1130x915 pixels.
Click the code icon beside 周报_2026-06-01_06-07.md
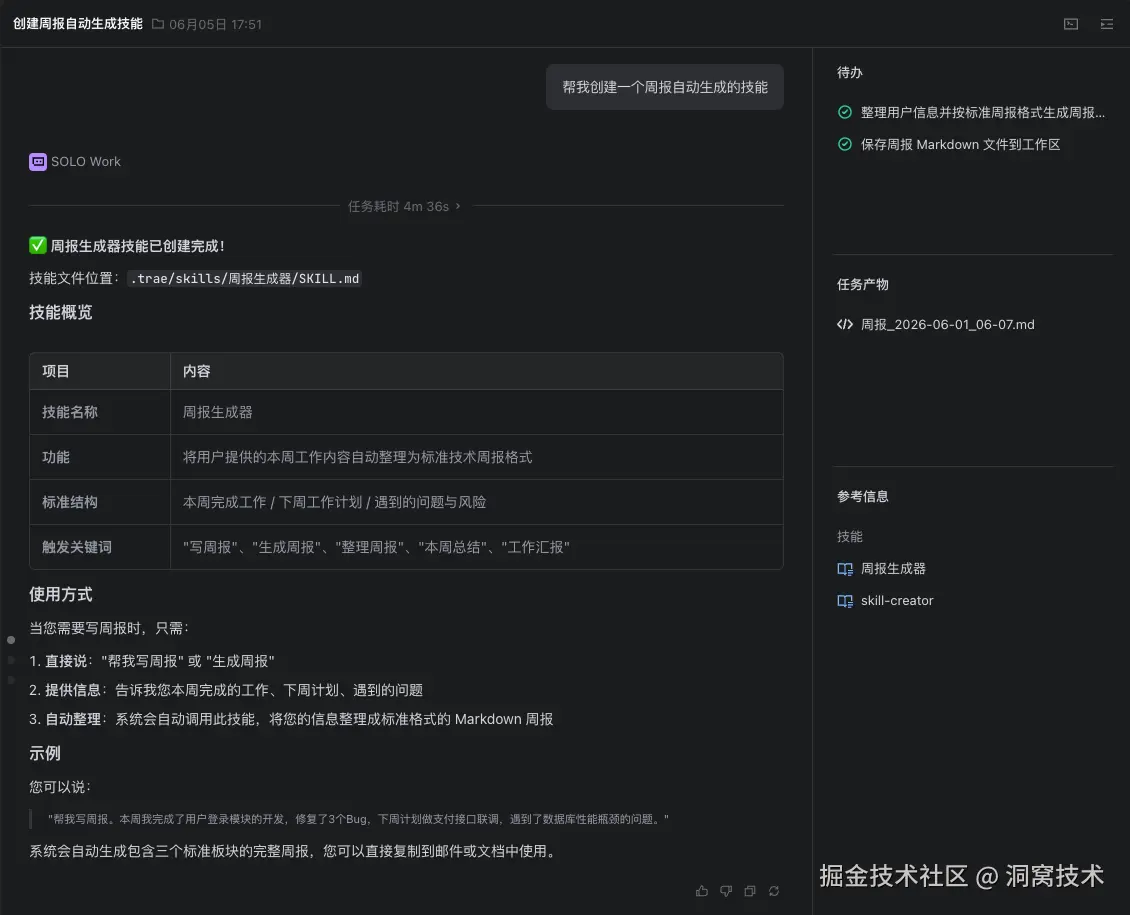click(845, 324)
